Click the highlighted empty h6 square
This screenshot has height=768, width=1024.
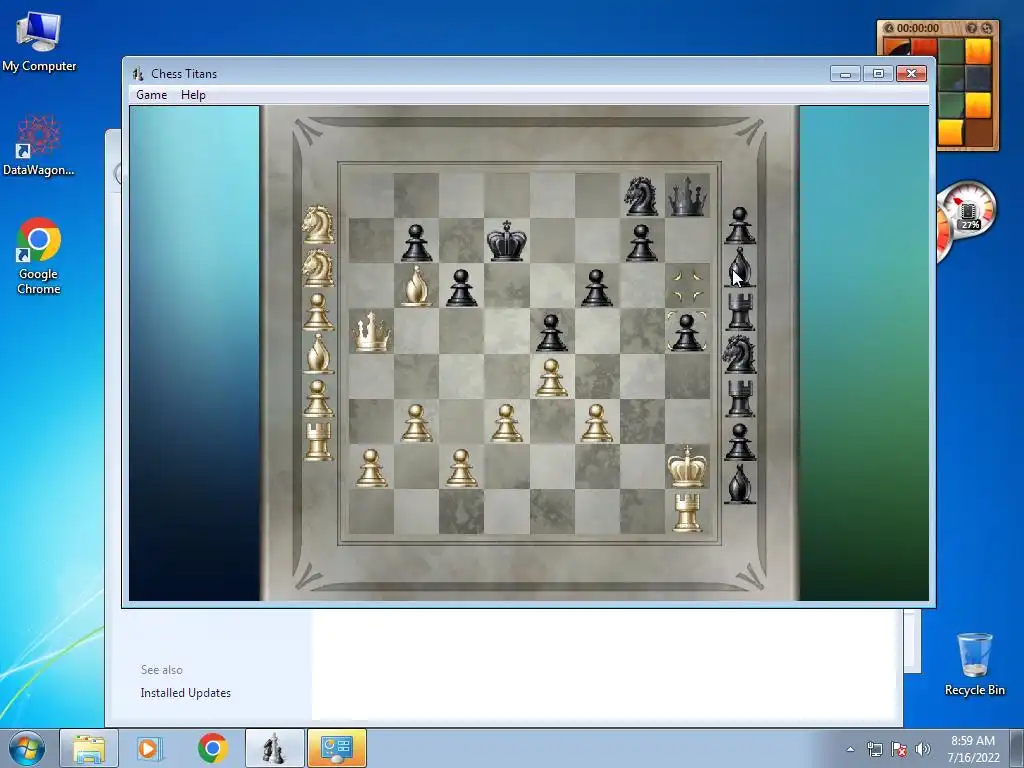(688, 286)
